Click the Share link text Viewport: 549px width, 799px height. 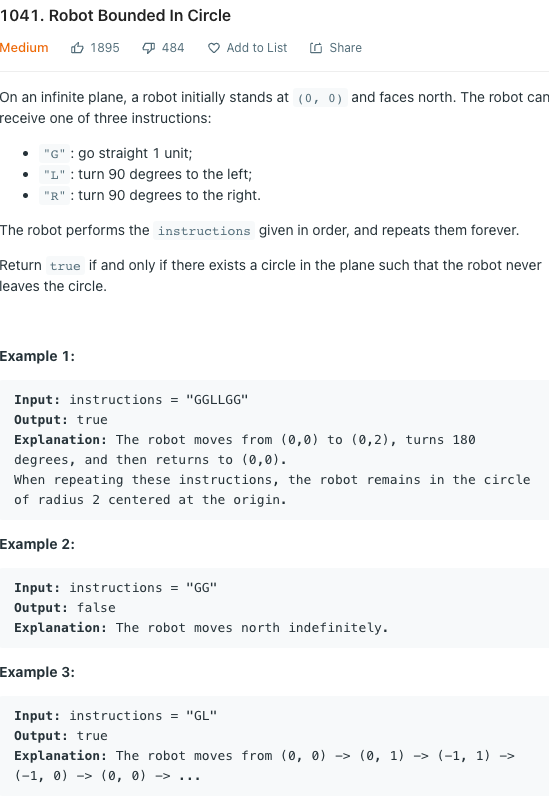pos(346,48)
